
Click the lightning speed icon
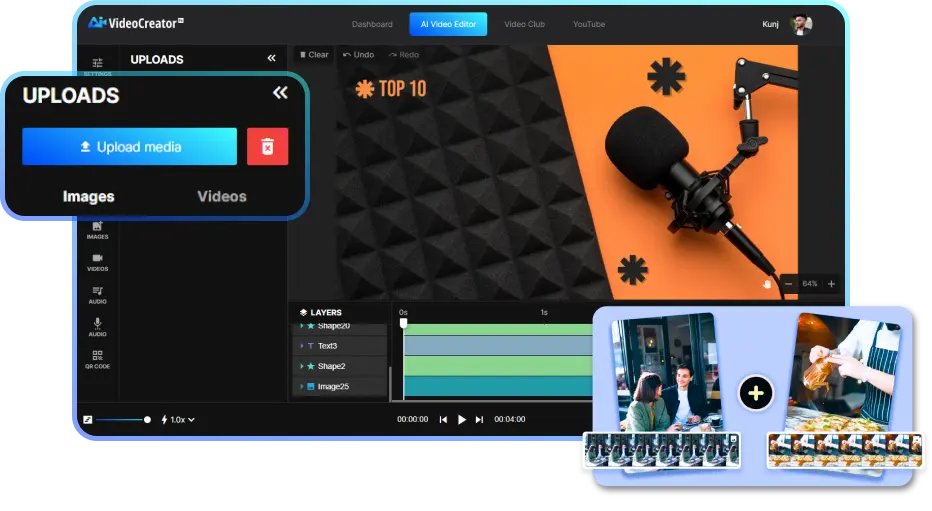click(164, 419)
